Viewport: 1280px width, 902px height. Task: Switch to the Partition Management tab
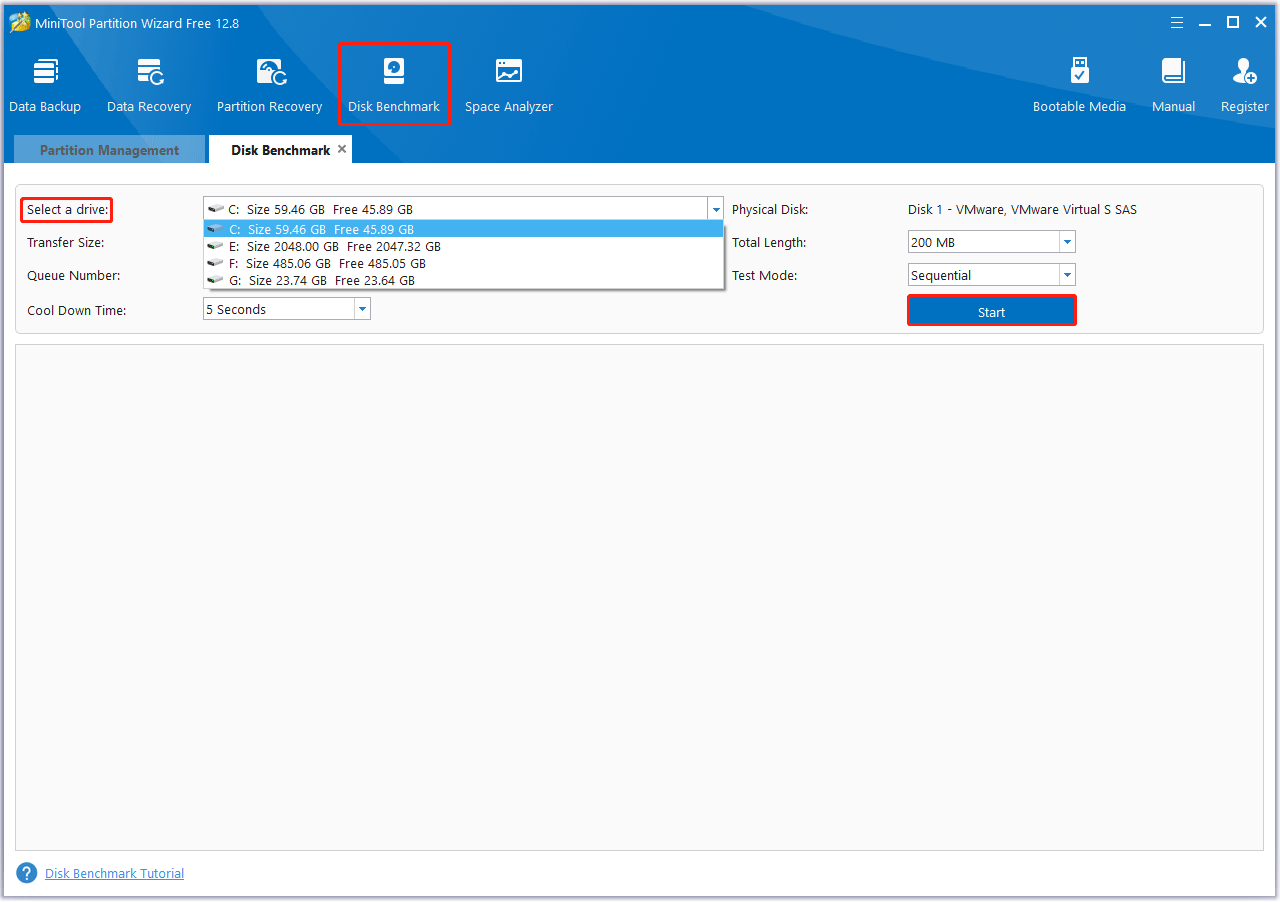[x=108, y=149]
